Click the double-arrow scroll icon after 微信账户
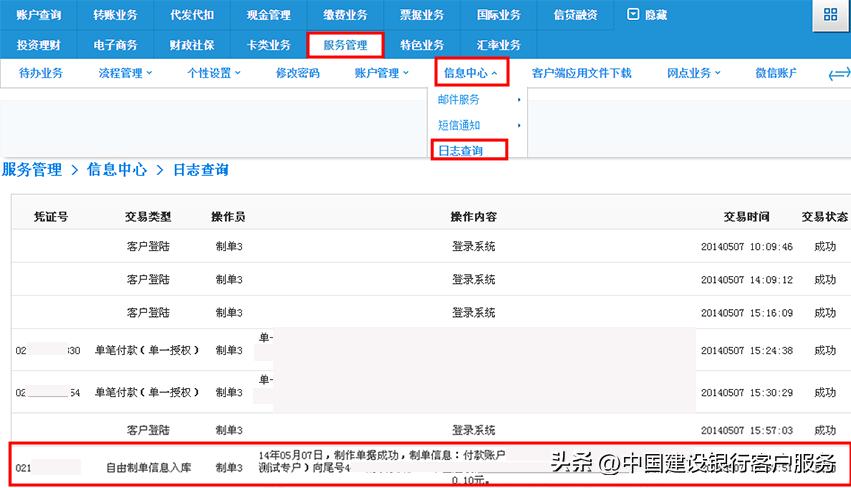851x488 pixels. [x=839, y=74]
